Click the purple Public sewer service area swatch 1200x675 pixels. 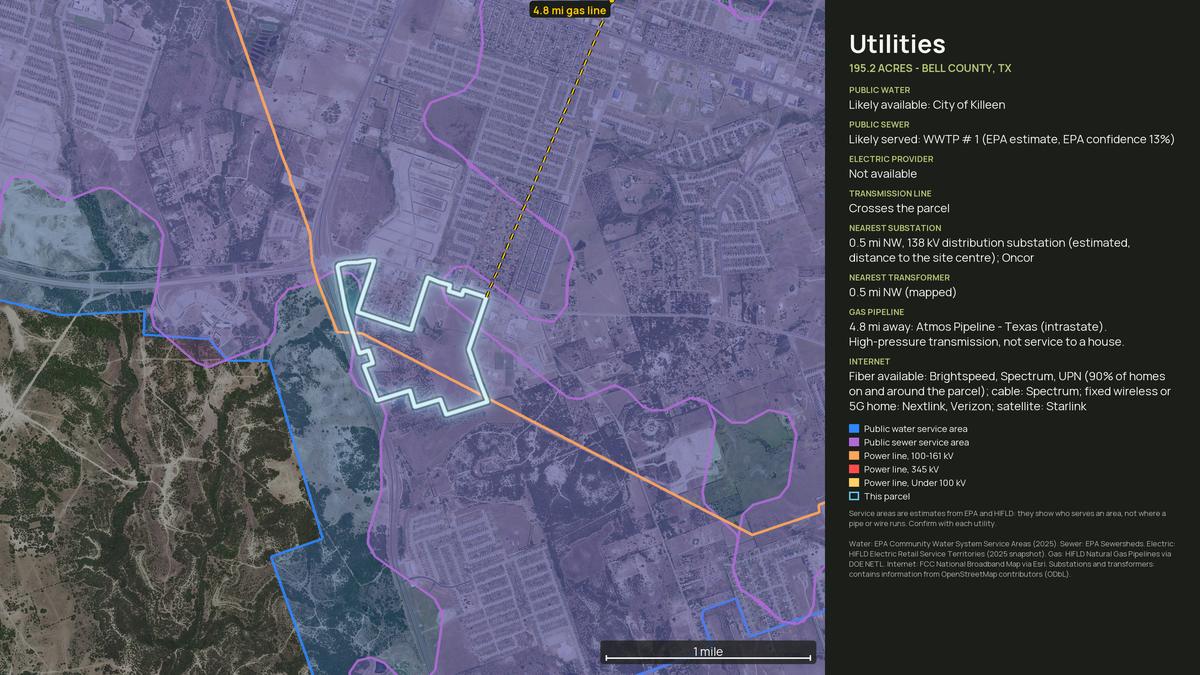[854, 442]
